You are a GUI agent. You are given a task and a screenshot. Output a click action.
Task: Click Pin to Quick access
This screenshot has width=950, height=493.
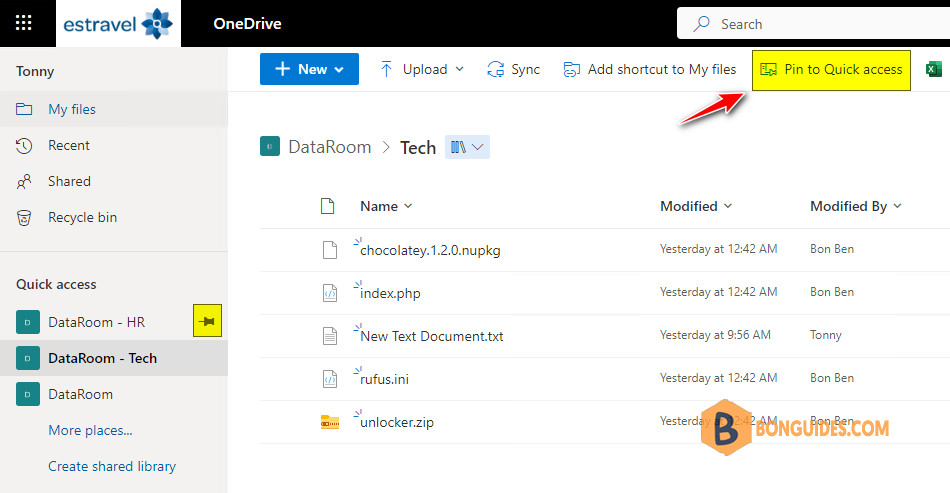(x=831, y=70)
